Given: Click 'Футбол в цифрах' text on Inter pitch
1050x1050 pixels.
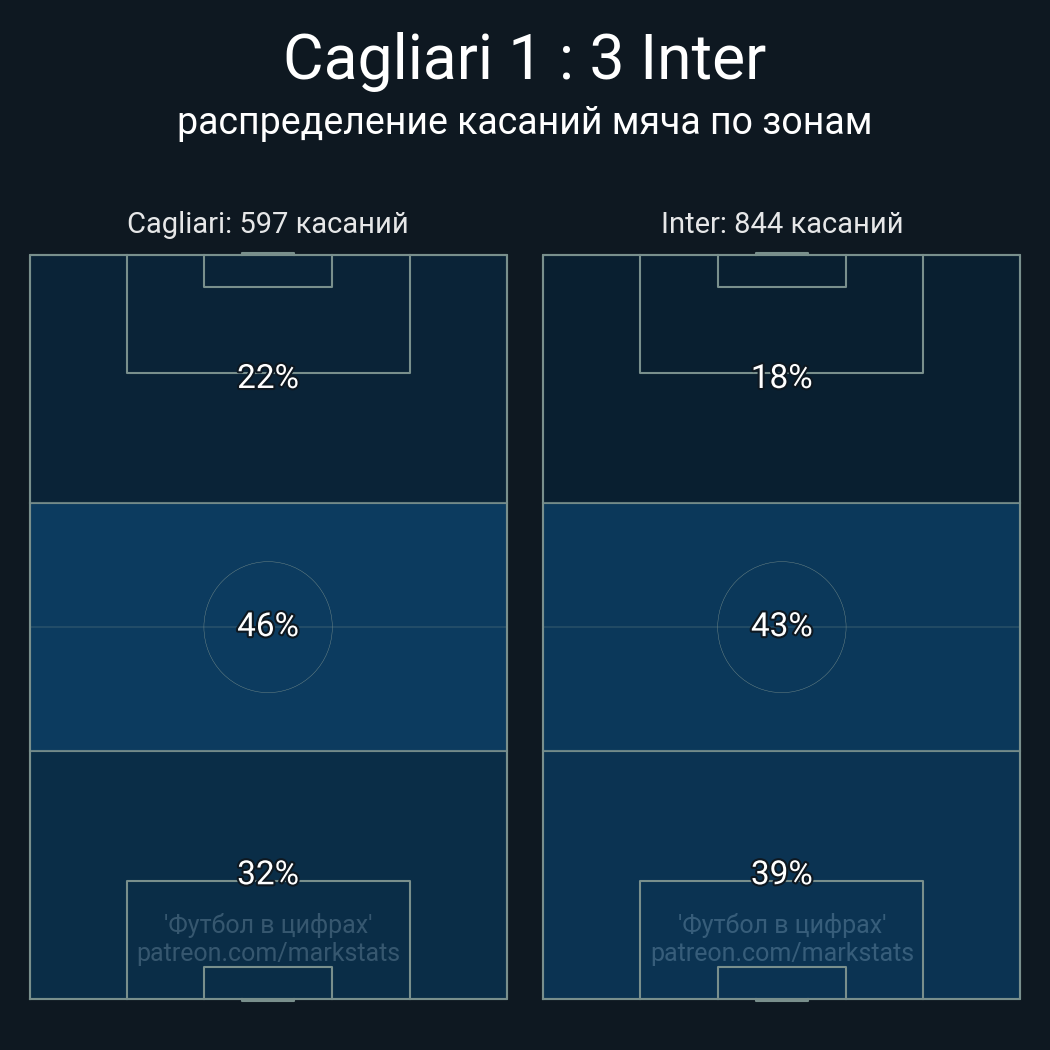Looking at the screenshot, I should pyautogui.click(x=782, y=924).
